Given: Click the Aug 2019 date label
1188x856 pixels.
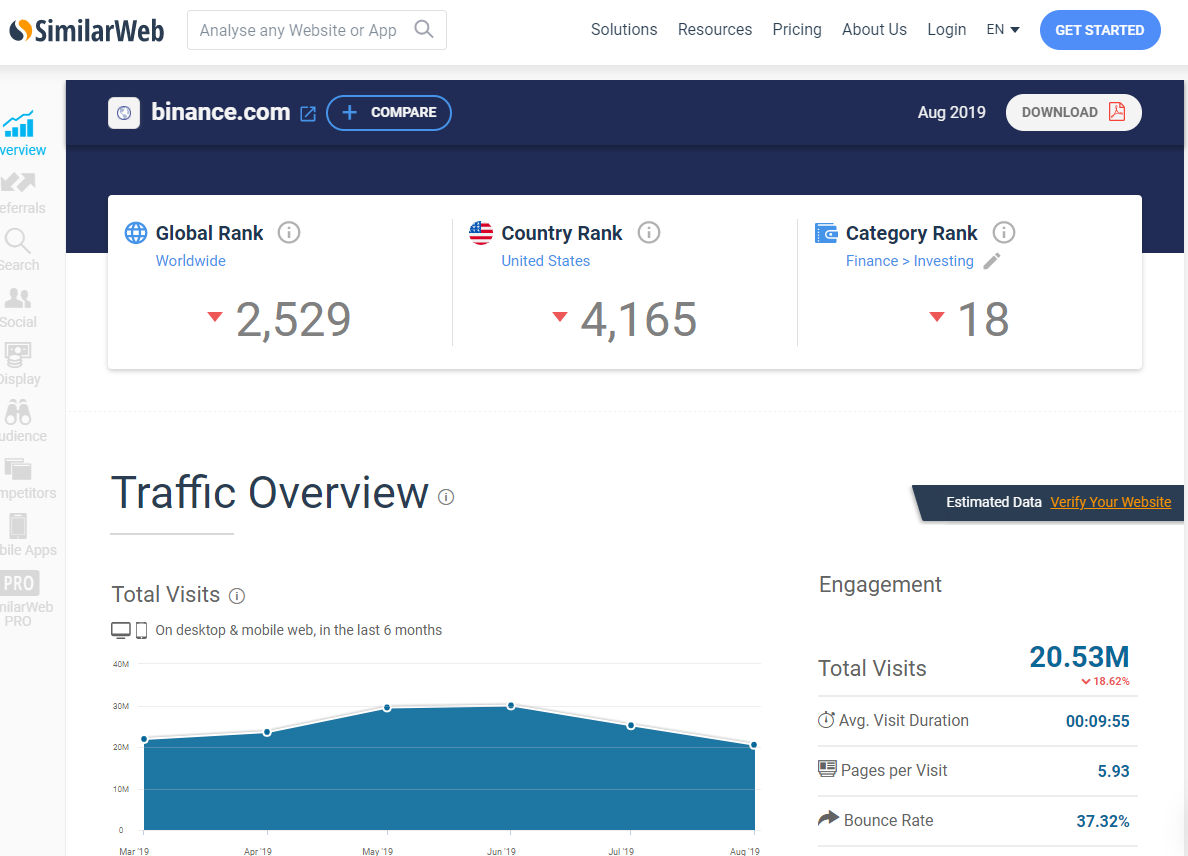Looking at the screenshot, I should 952,112.
